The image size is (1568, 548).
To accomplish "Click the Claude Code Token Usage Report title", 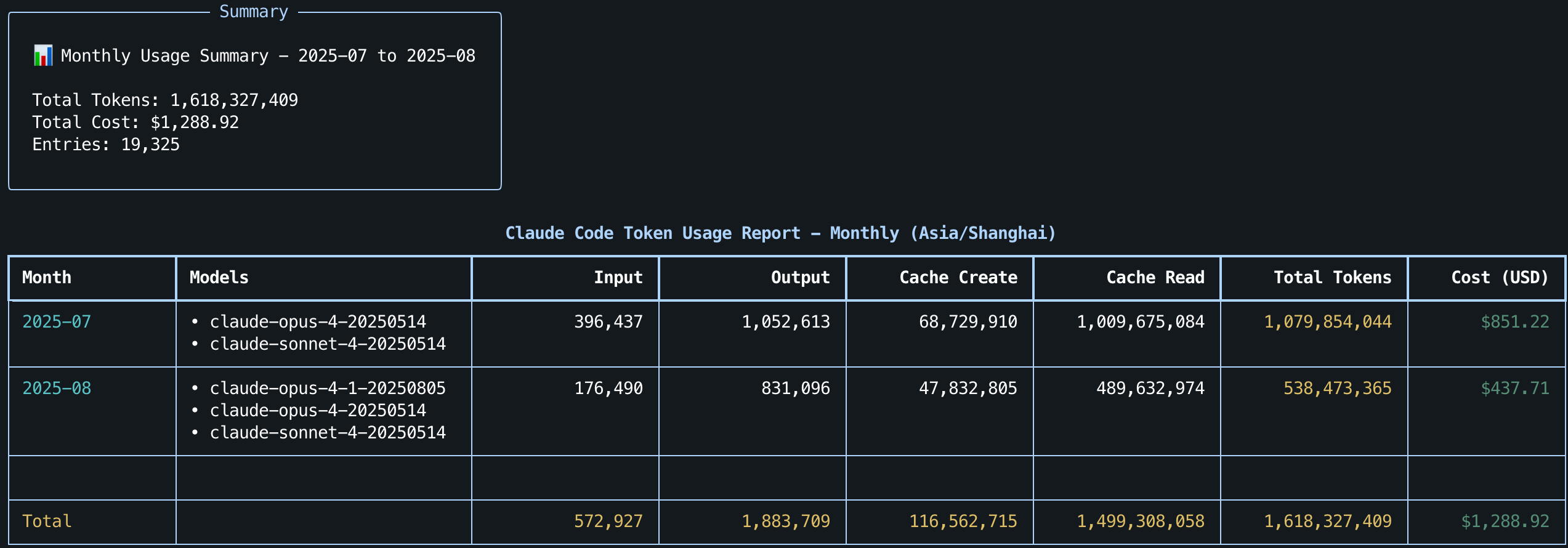I will (780, 233).
